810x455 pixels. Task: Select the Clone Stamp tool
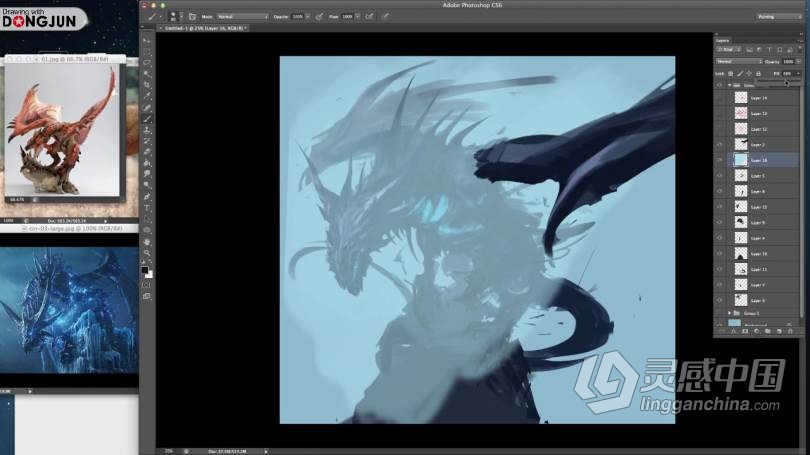tap(147, 130)
